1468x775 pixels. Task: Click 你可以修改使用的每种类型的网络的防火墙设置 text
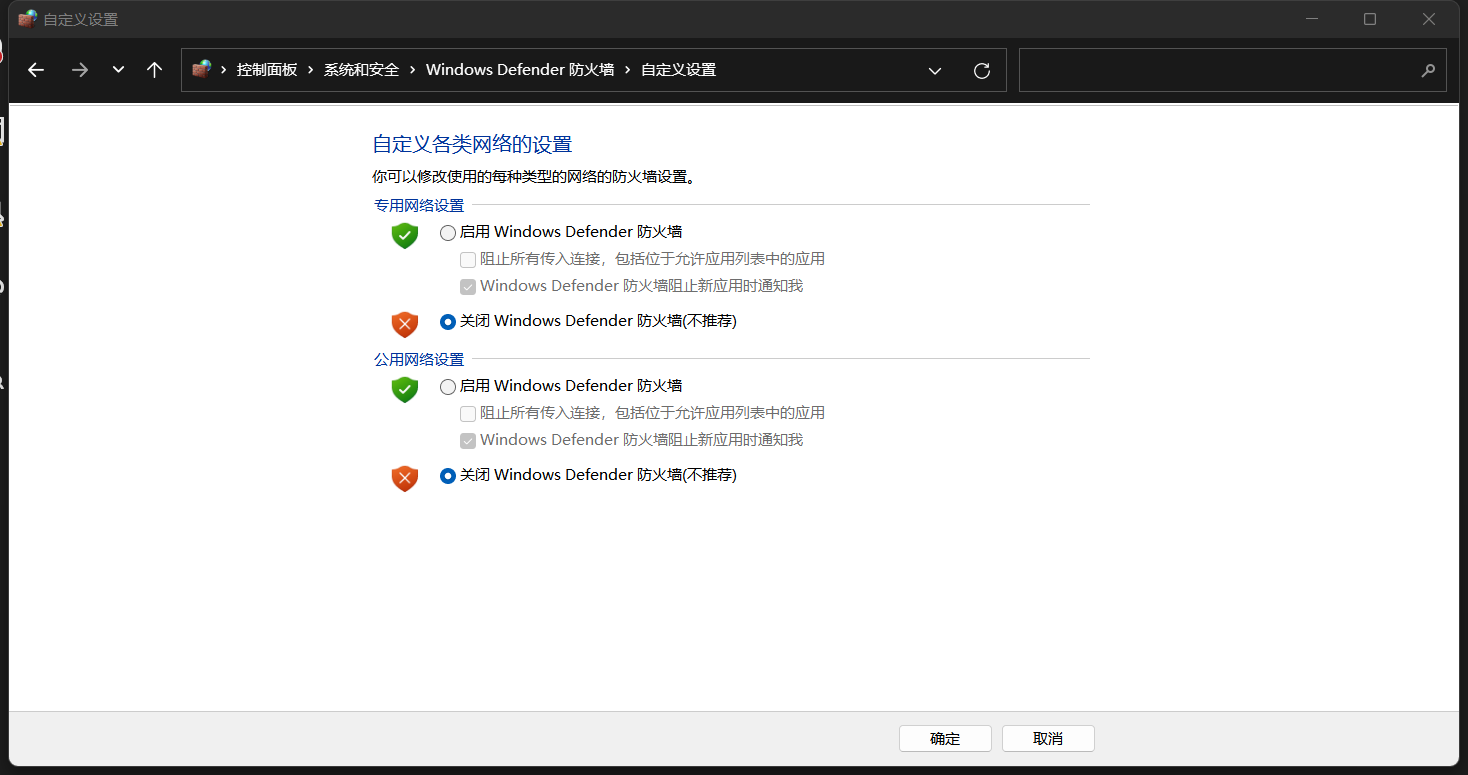[534, 177]
